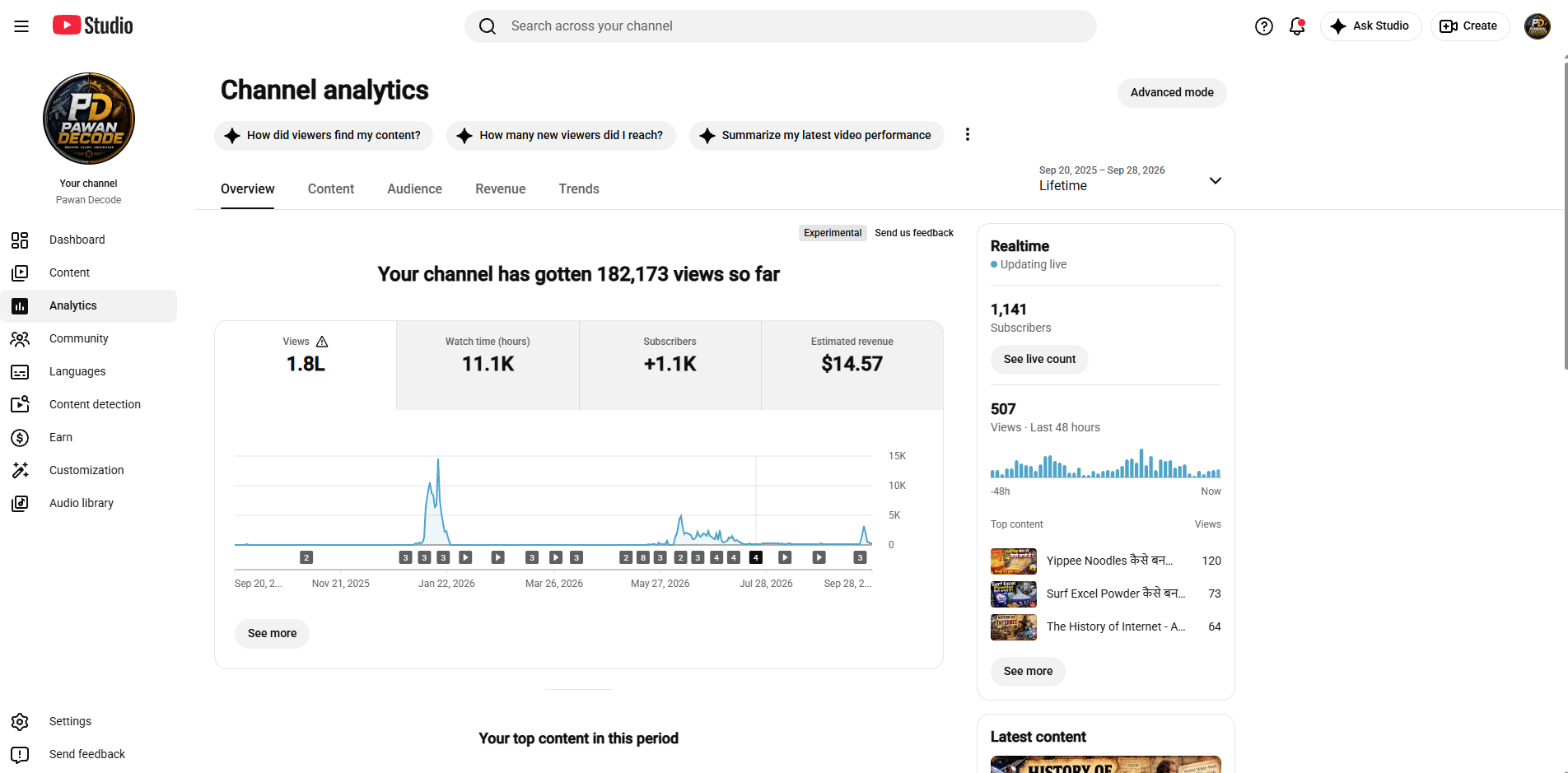Click the Pawan Decode channel logo
This screenshot has height=773, width=1568.
point(89,119)
